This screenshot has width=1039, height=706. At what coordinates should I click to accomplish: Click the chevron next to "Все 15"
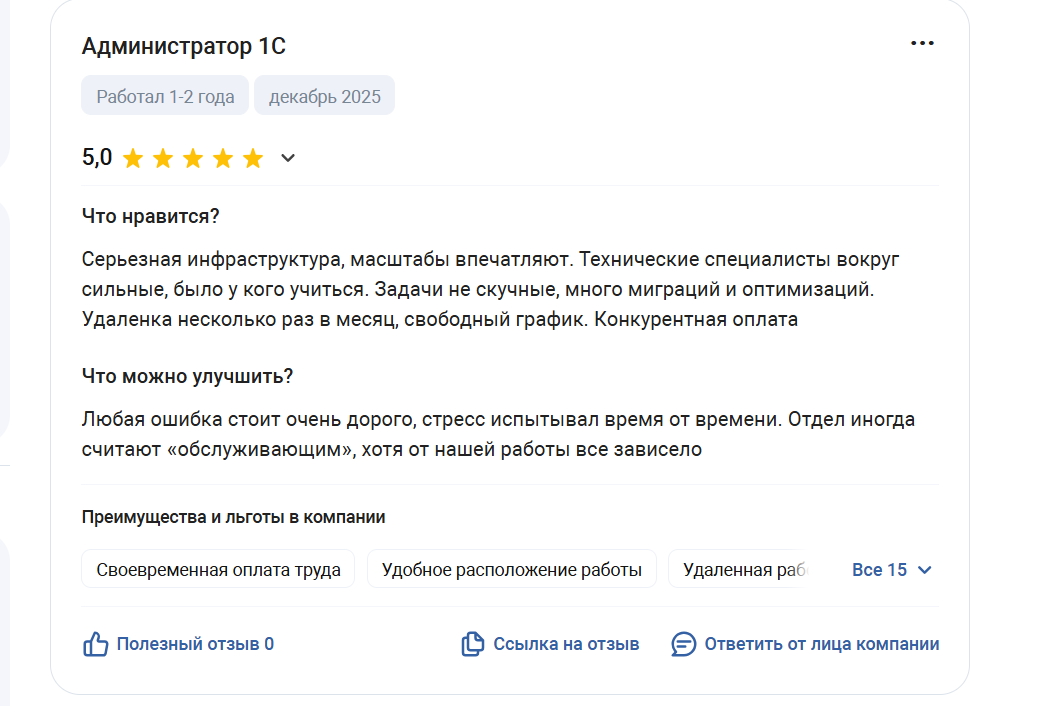click(x=925, y=570)
